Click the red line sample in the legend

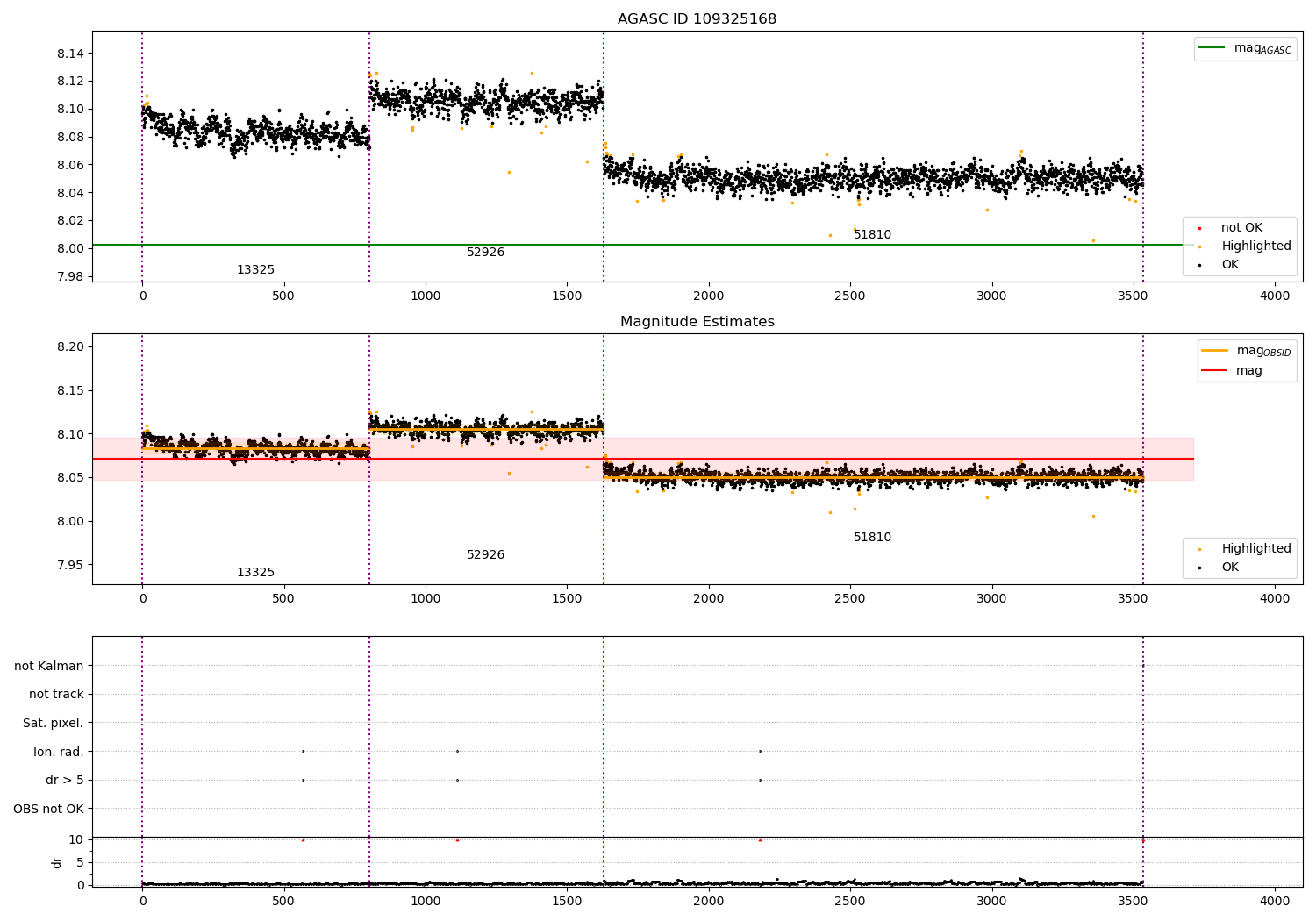[1214, 370]
